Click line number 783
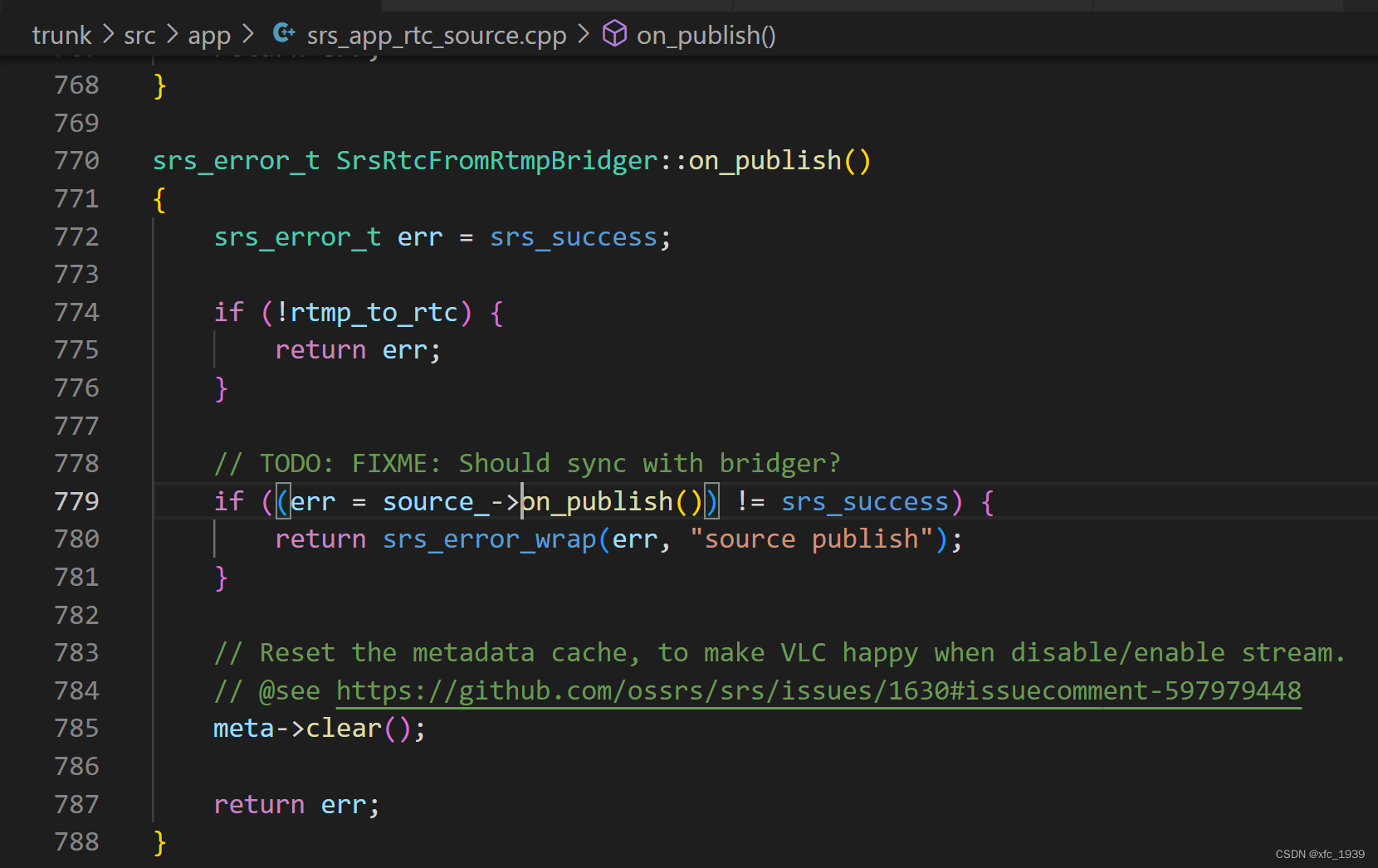The image size is (1378, 868). click(76, 652)
